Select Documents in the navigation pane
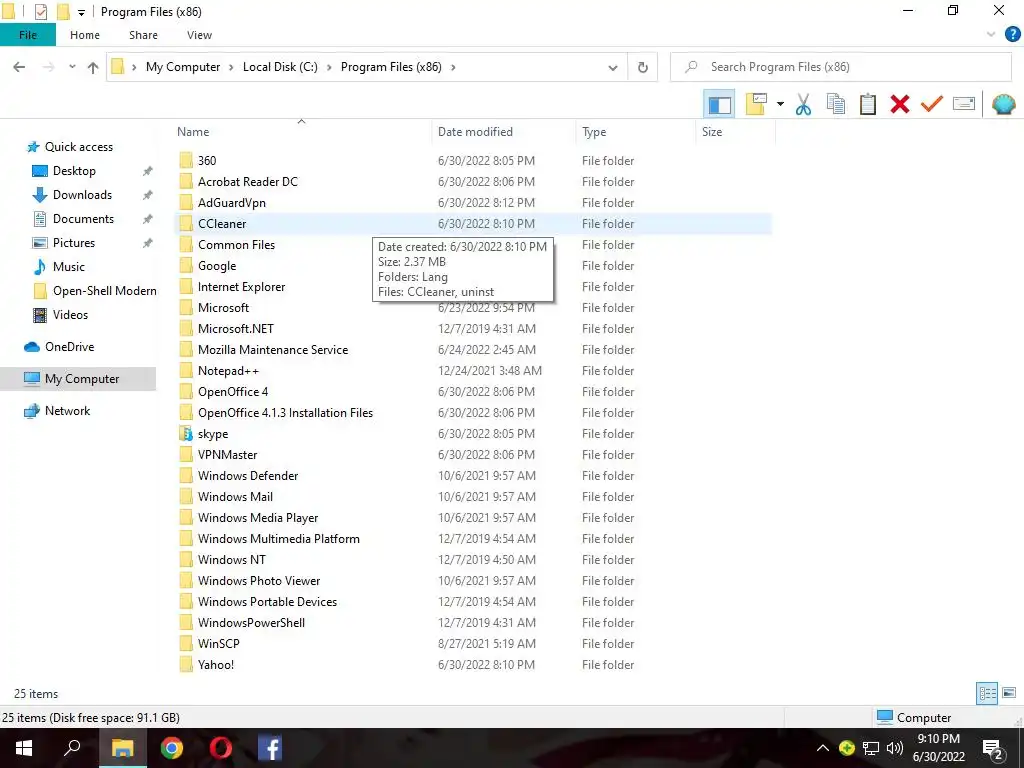Screen dimensions: 1024x768 tap(83, 219)
